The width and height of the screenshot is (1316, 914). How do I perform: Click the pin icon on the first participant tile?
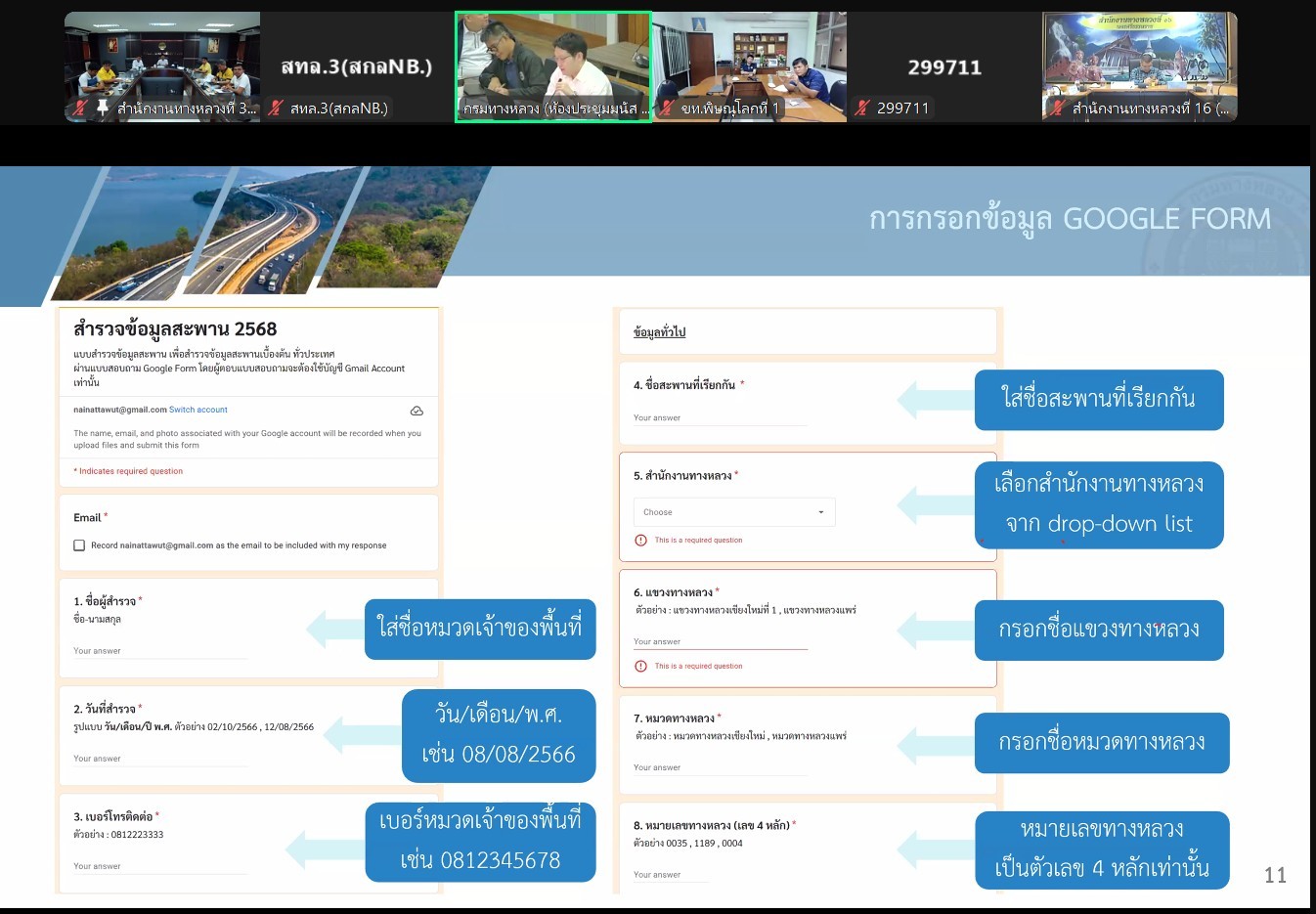(x=102, y=108)
